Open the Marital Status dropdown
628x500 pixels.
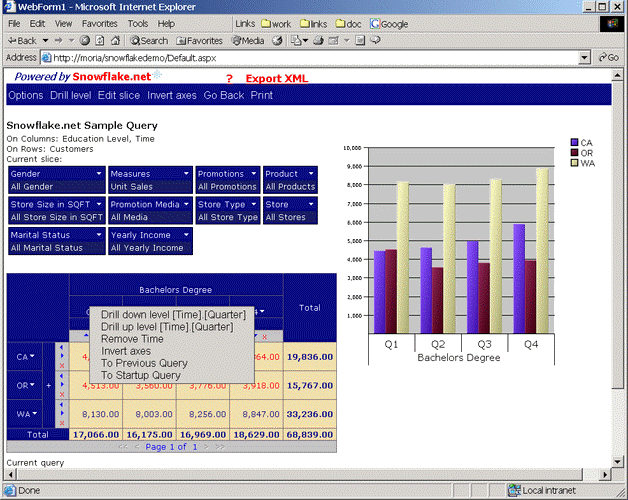pos(99,234)
